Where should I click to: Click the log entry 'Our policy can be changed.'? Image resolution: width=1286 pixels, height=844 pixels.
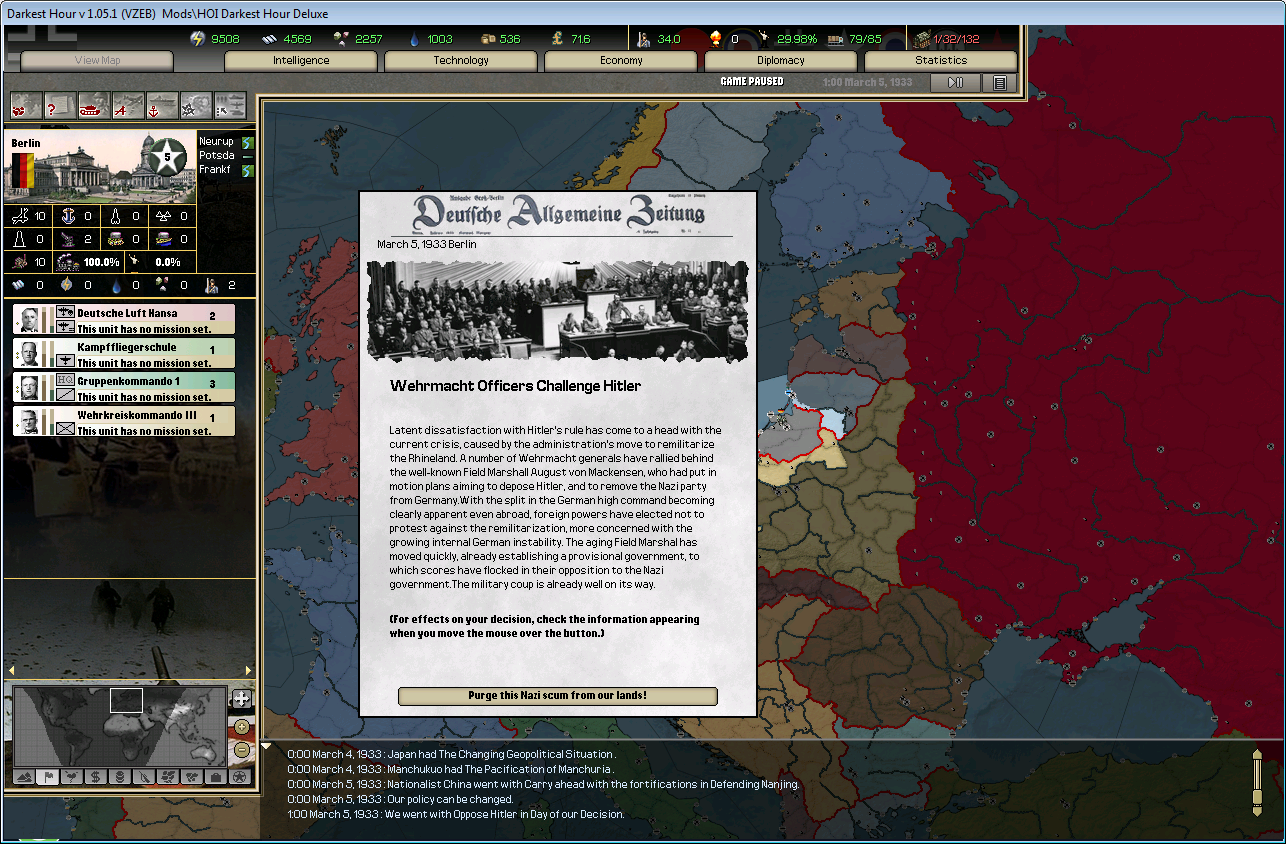tap(400, 799)
